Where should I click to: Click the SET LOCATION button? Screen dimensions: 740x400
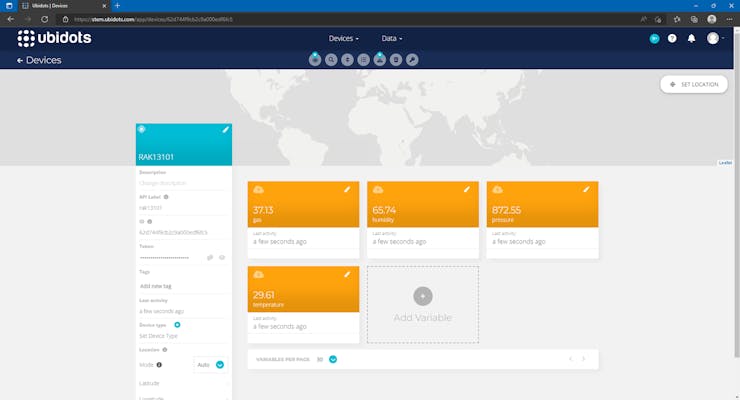[694, 84]
